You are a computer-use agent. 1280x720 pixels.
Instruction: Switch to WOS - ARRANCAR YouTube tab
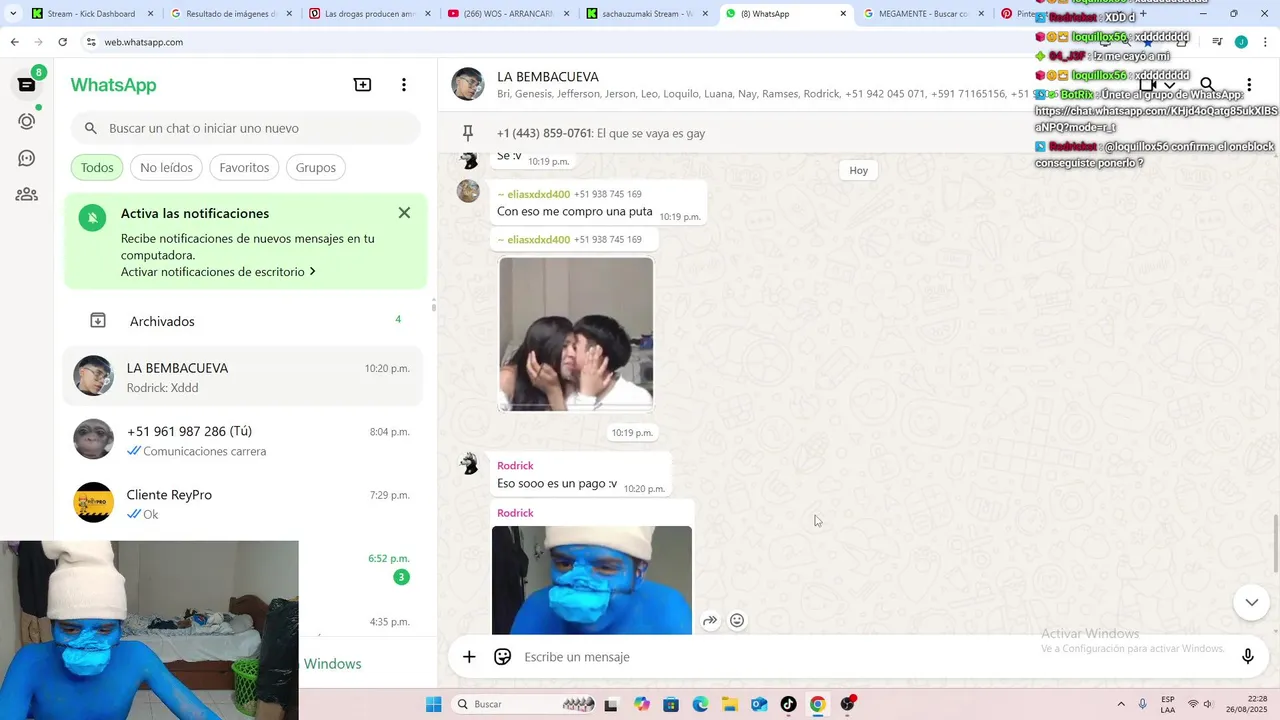507,14
